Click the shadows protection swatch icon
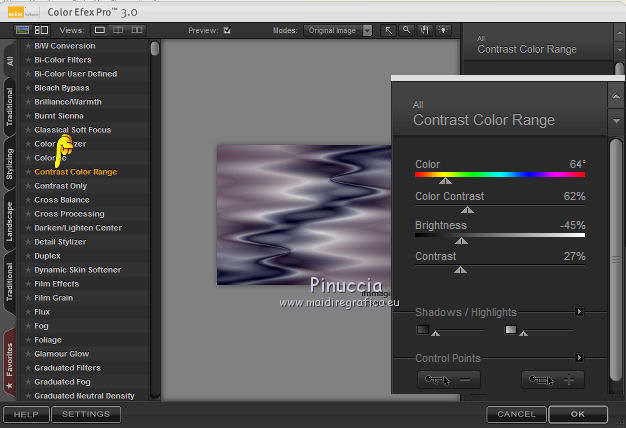 tap(422, 330)
